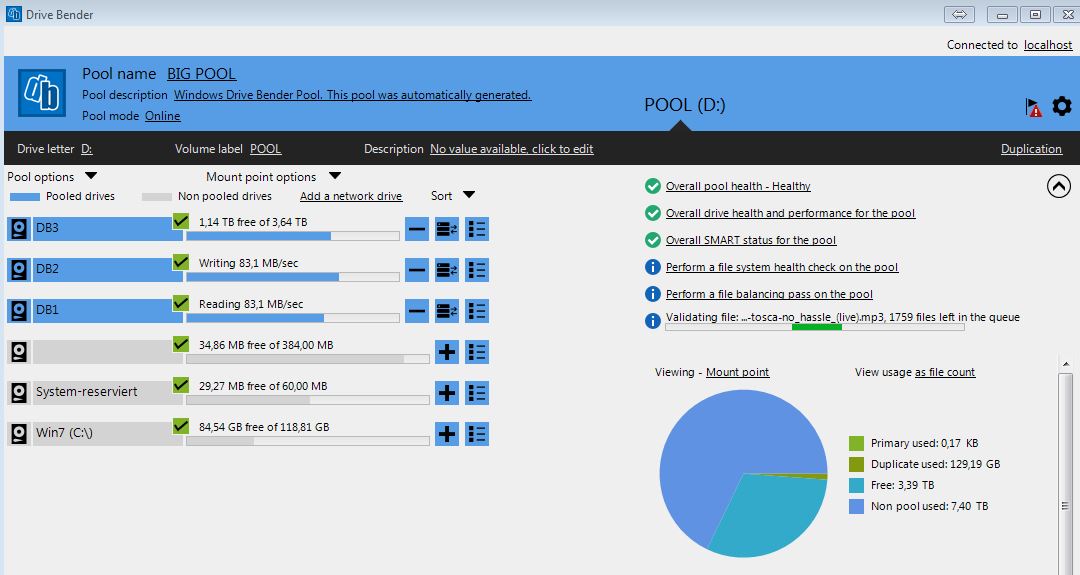Viewport: 1080px width, 575px height.
Task: Add the Win7 (C:\) drive to the pool
Action: point(447,434)
